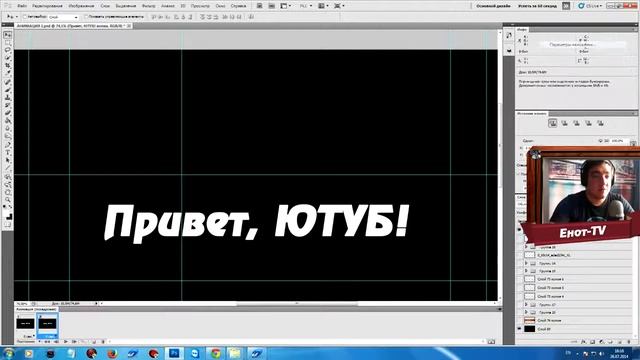Duplicate the selected animation frame
Image resolution: width=640 pixels, height=360 pixels.
[94, 342]
